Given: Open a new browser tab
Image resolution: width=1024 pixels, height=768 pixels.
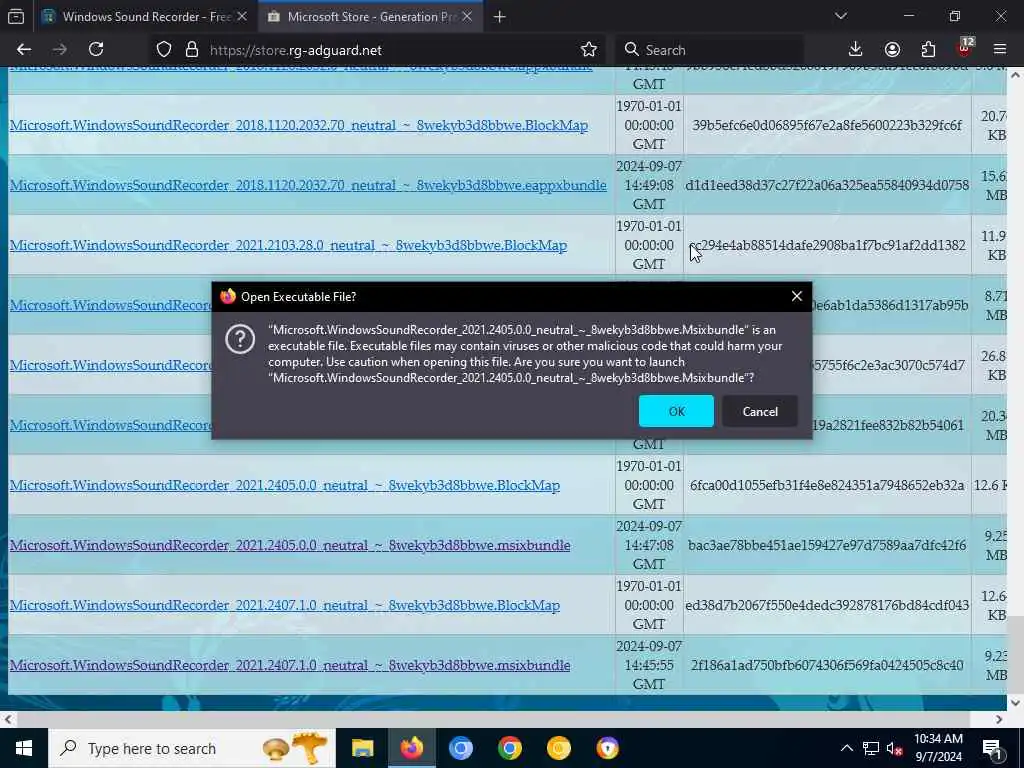Looking at the screenshot, I should point(500,17).
